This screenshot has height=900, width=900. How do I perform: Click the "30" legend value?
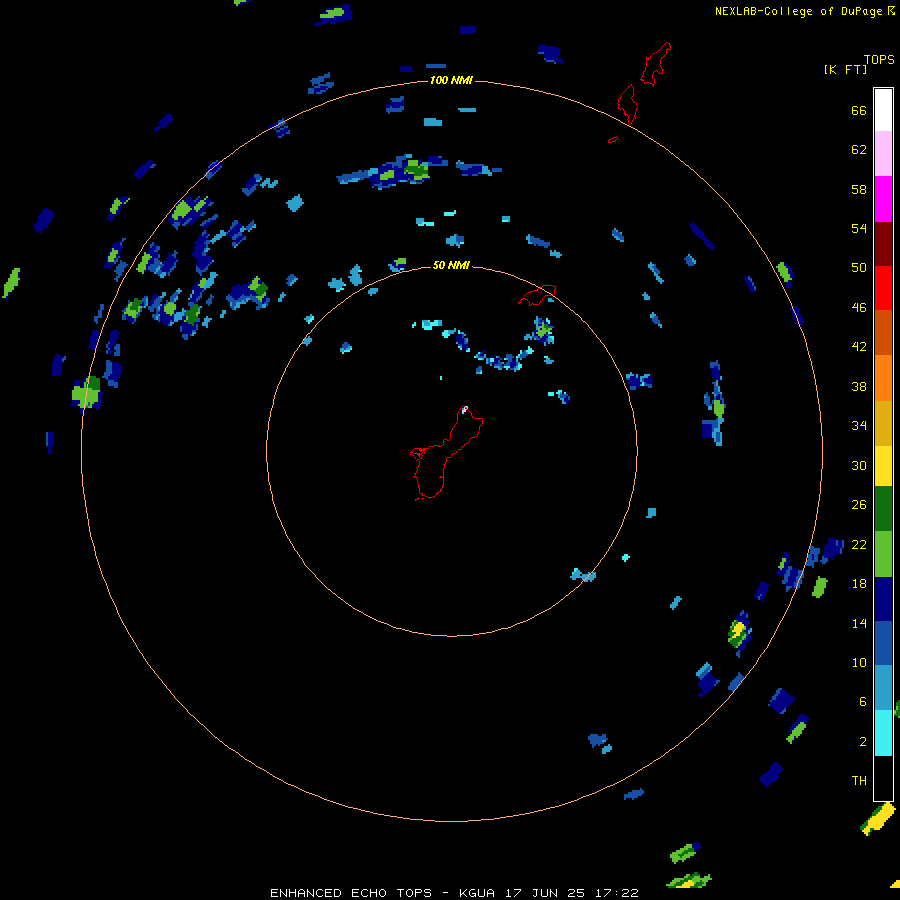pyautogui.click(x=859, y=465)
